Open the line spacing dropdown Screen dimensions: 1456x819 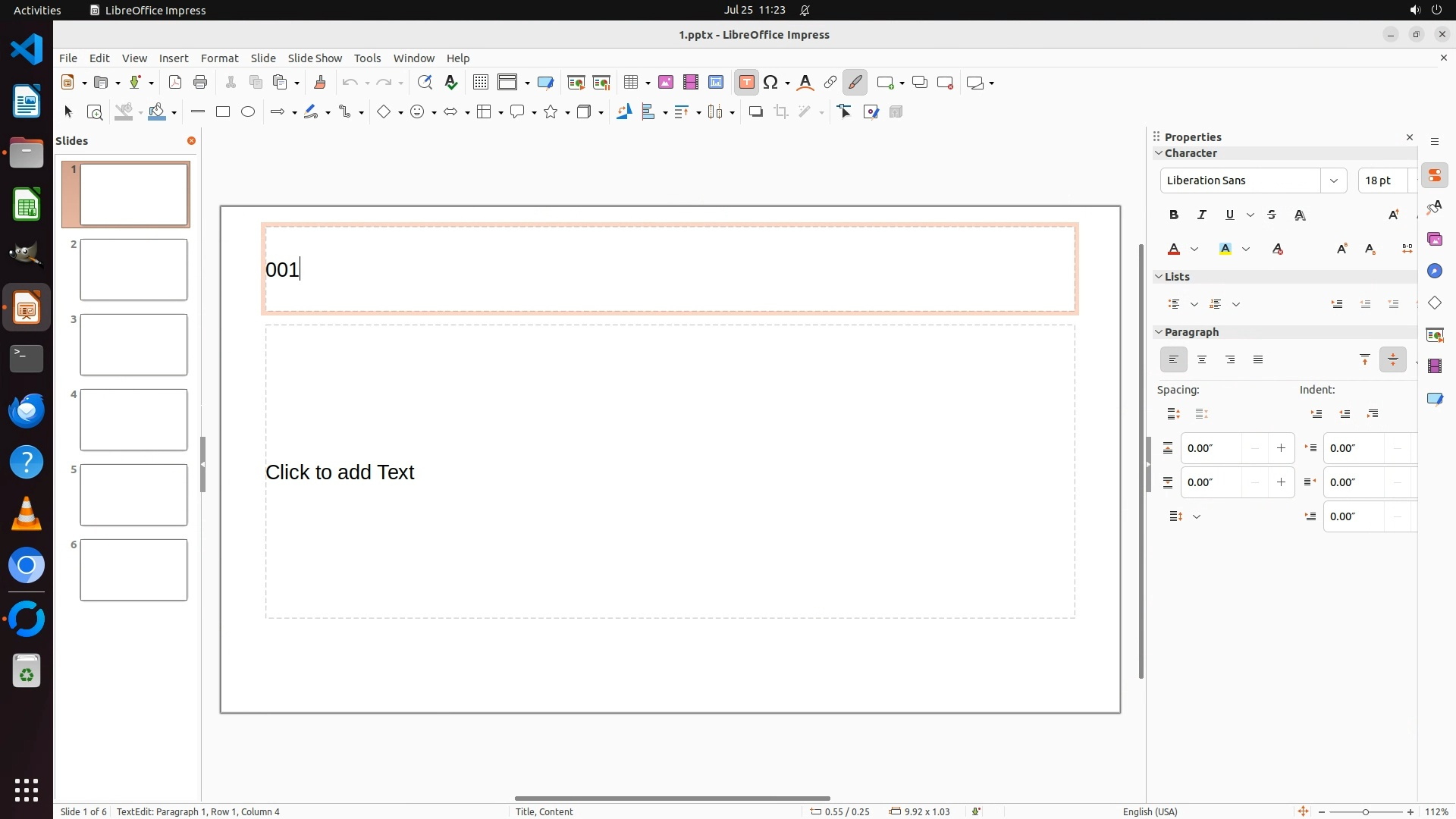(x=1197, y=517)
